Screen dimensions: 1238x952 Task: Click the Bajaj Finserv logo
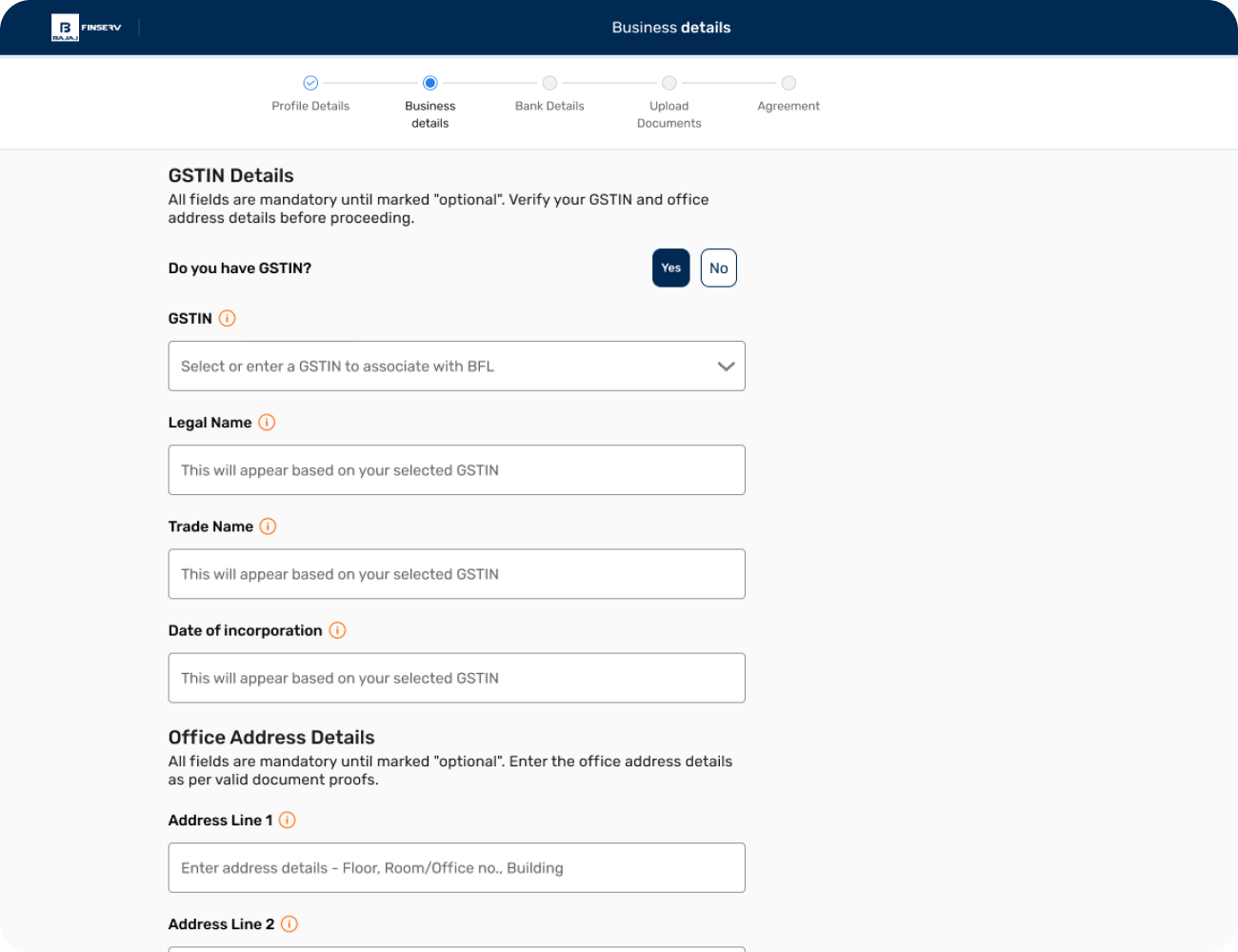pyautogui.click(x=87, y=28)
